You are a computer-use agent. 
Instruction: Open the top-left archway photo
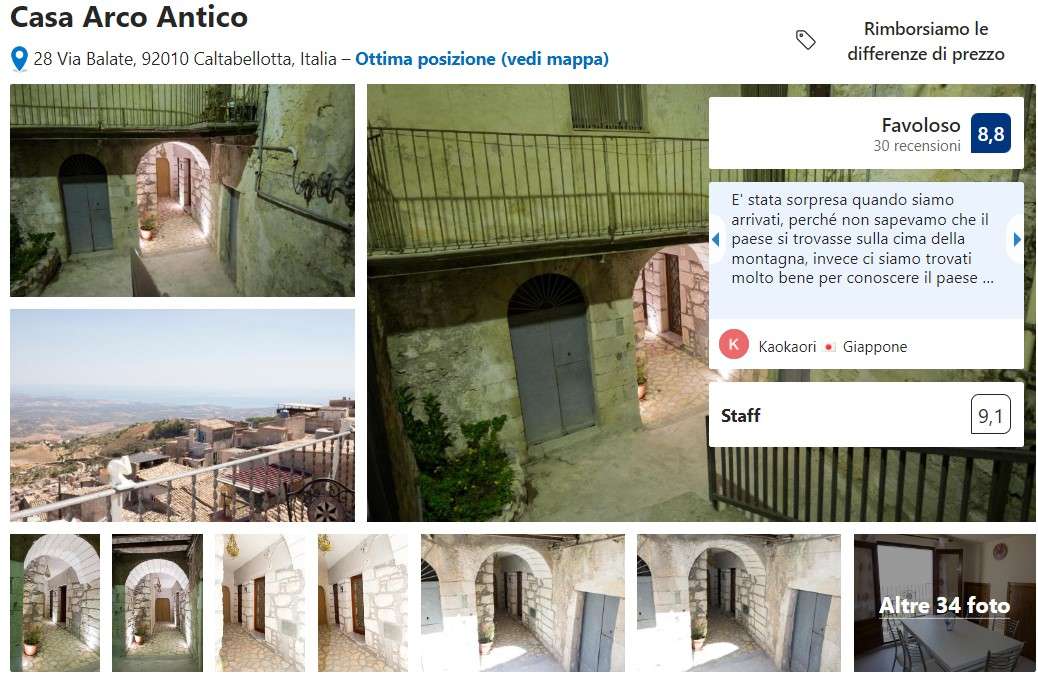click(182, 190)
